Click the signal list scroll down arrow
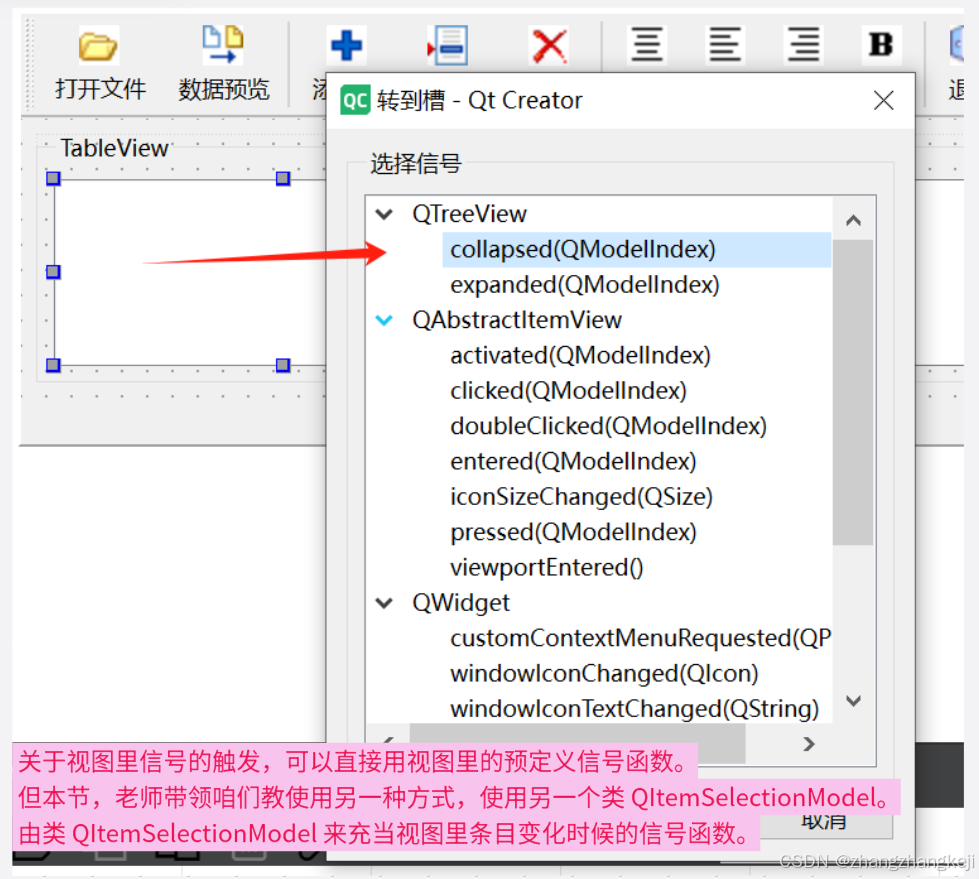 click(x=854, y=701)
